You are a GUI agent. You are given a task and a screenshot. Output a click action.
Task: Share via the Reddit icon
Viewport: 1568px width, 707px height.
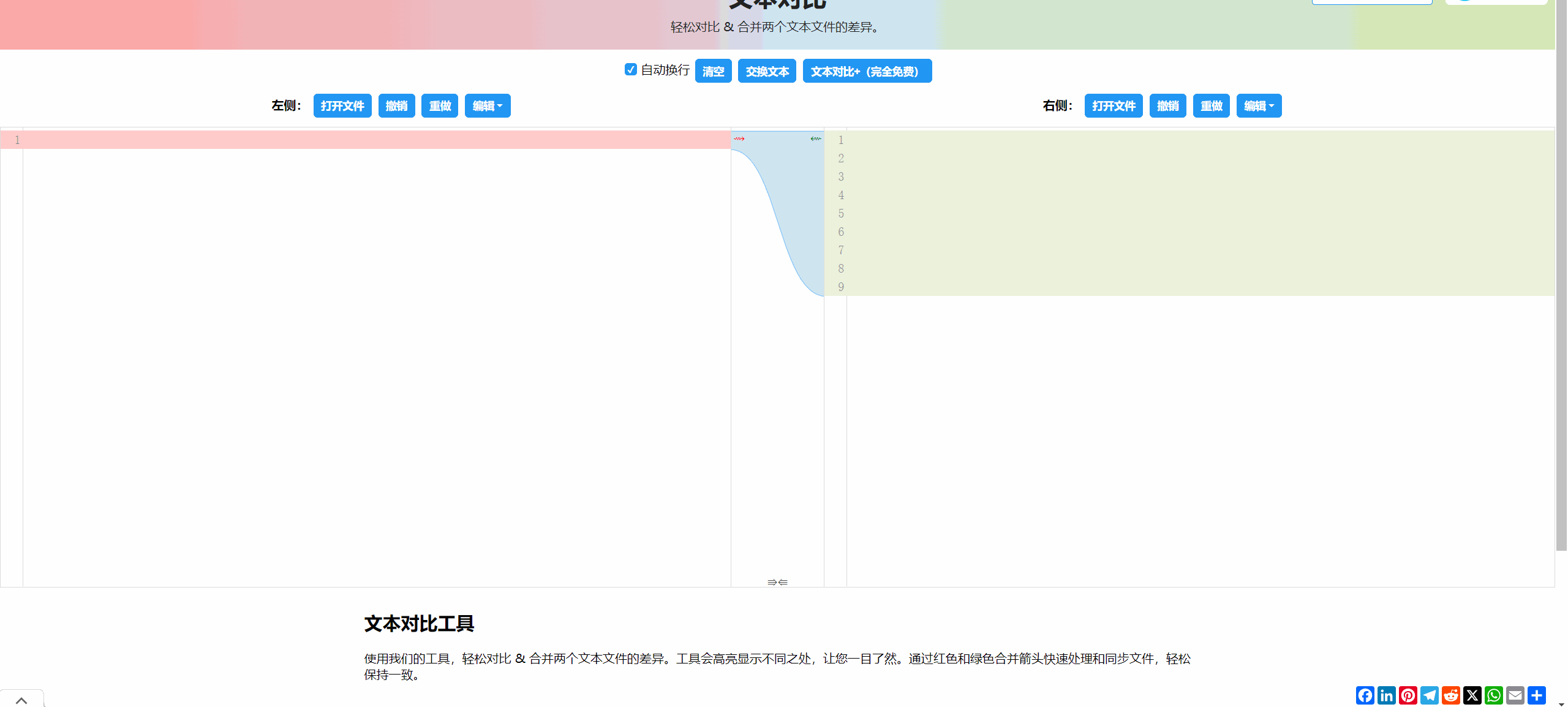tap(1450, 695)
